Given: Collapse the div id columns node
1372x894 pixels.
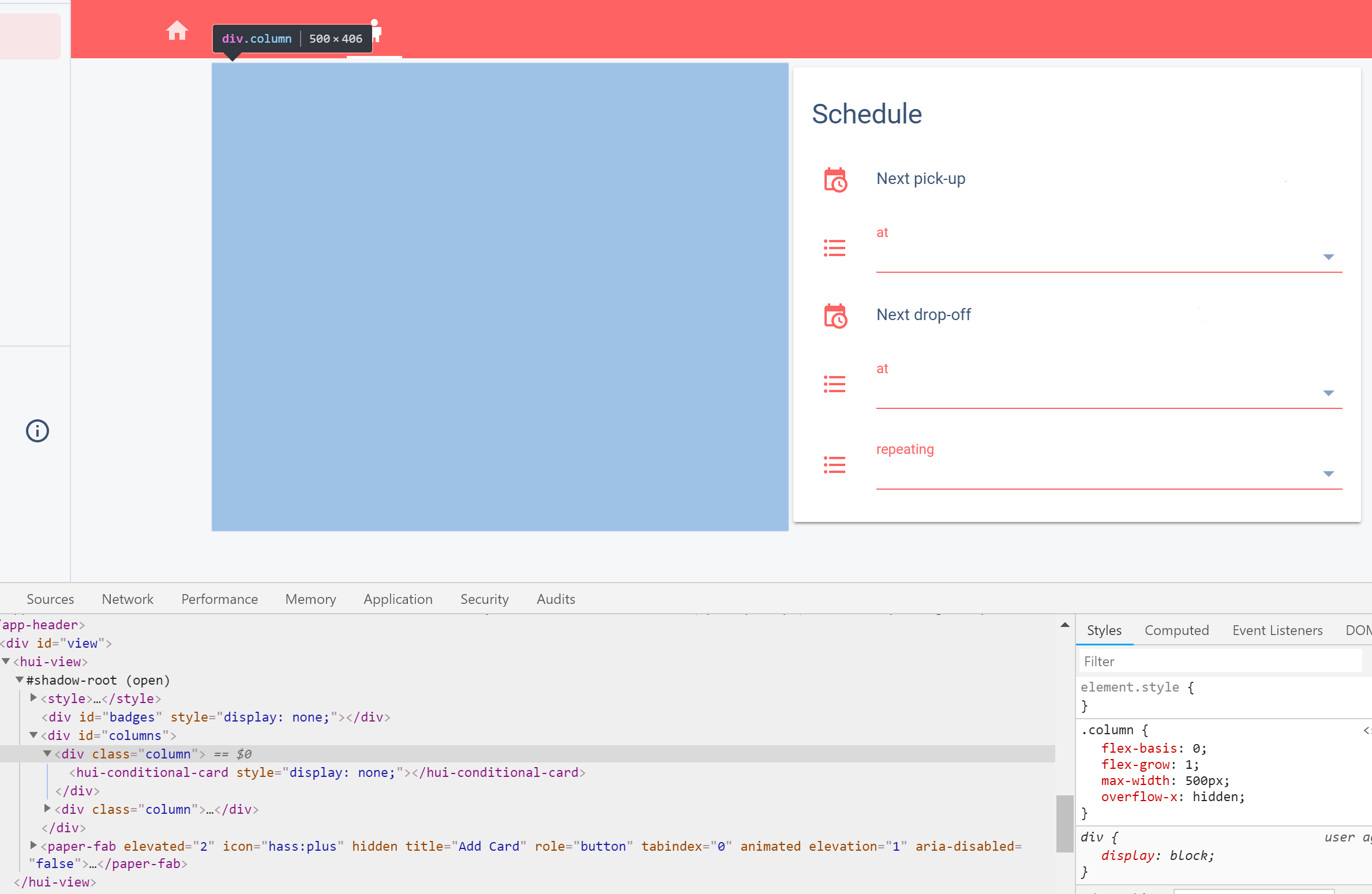Looking at the screenshot, I should tap(33, 735).
